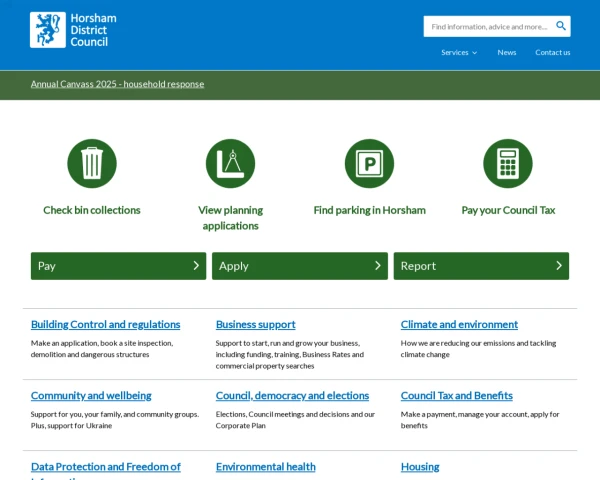
Task: Open Building Control and regulations section
Action: click(106, 324)
